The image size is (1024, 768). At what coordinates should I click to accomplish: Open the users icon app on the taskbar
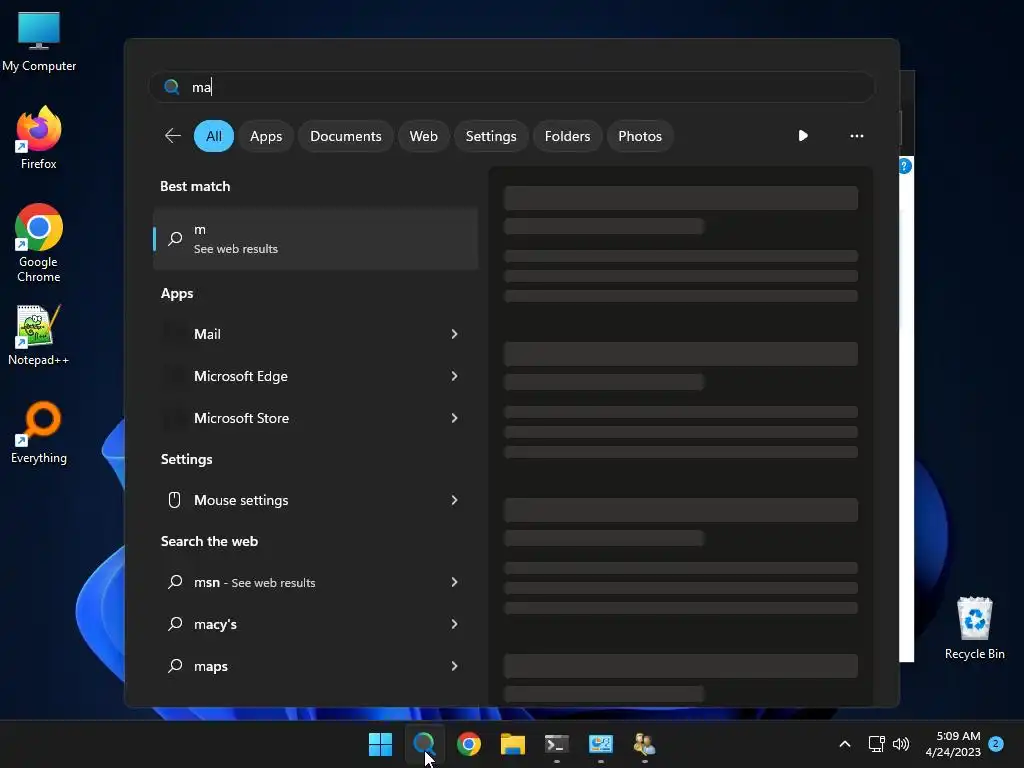pos(645,744)
